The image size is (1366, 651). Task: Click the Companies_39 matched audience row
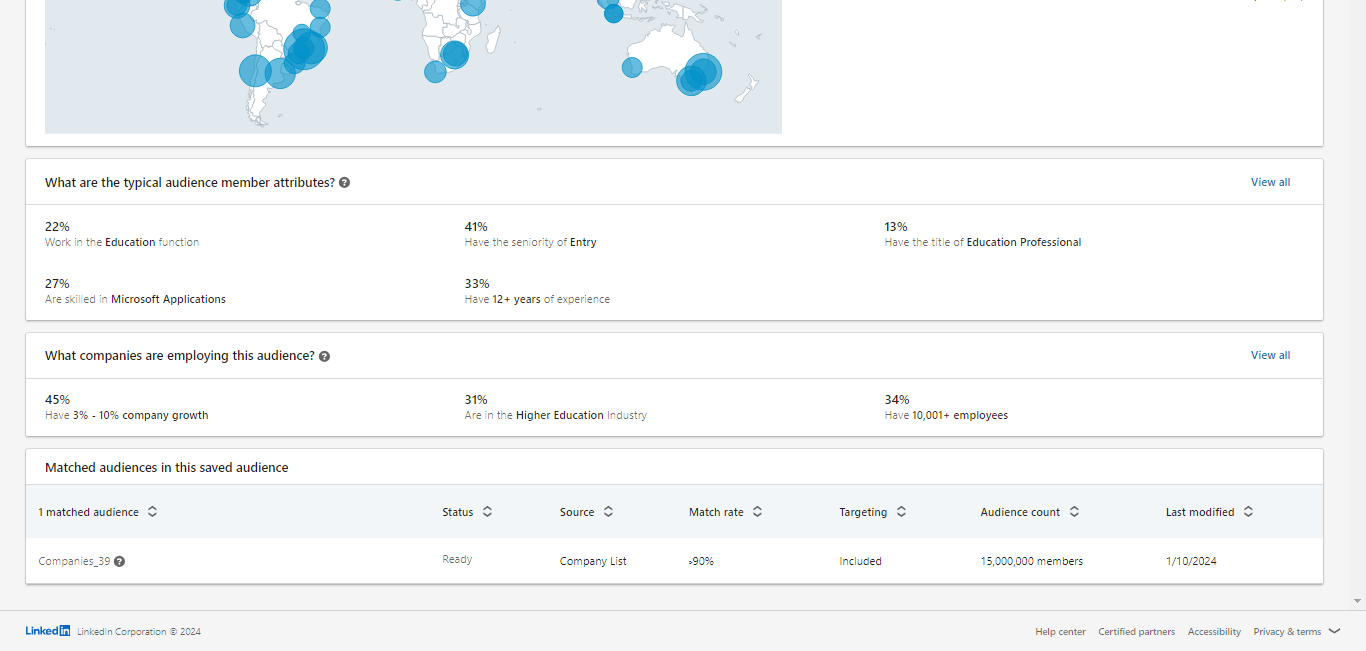click(74, 562)
